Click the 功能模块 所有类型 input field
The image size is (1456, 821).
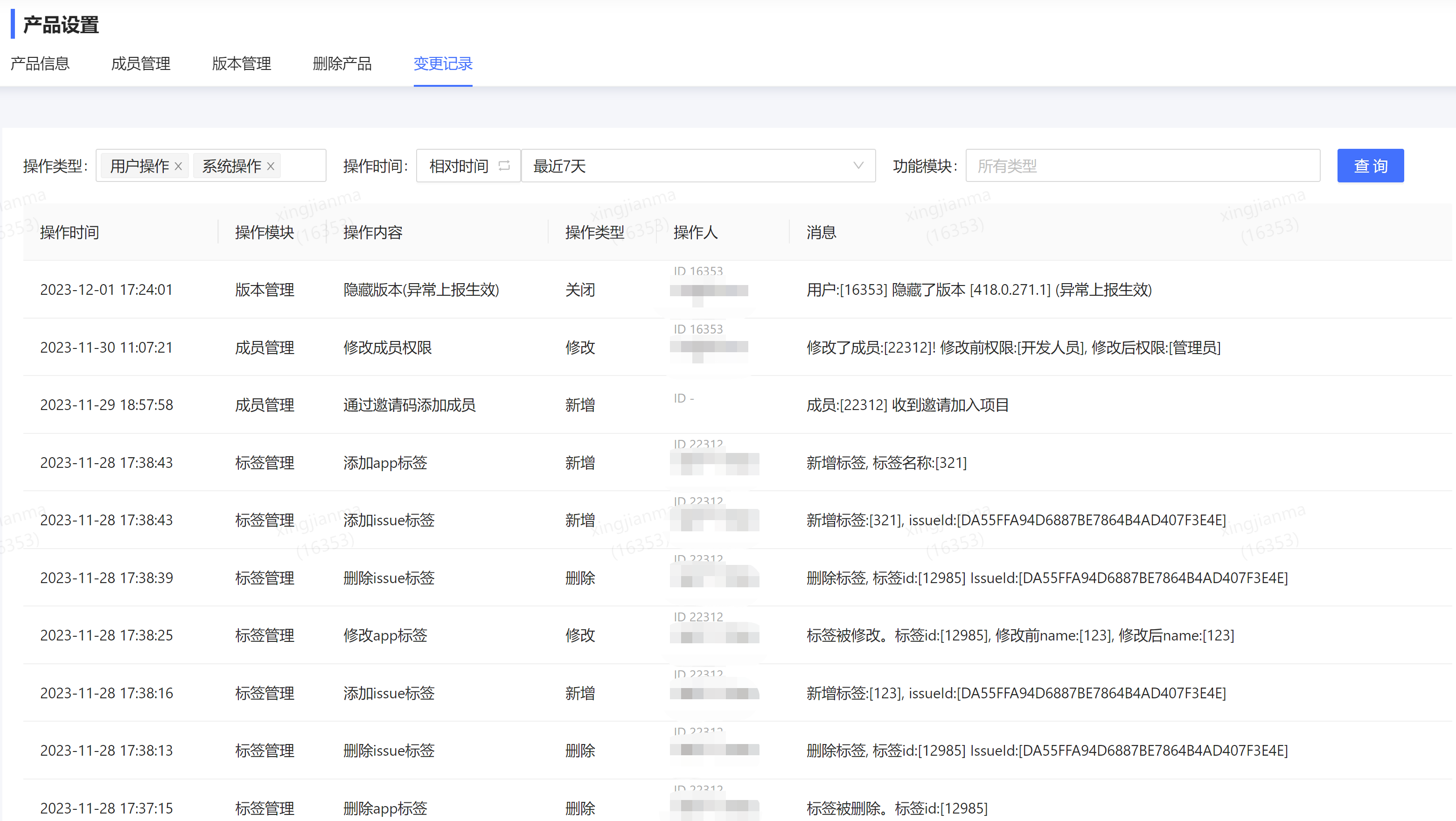pos(1143,166)
